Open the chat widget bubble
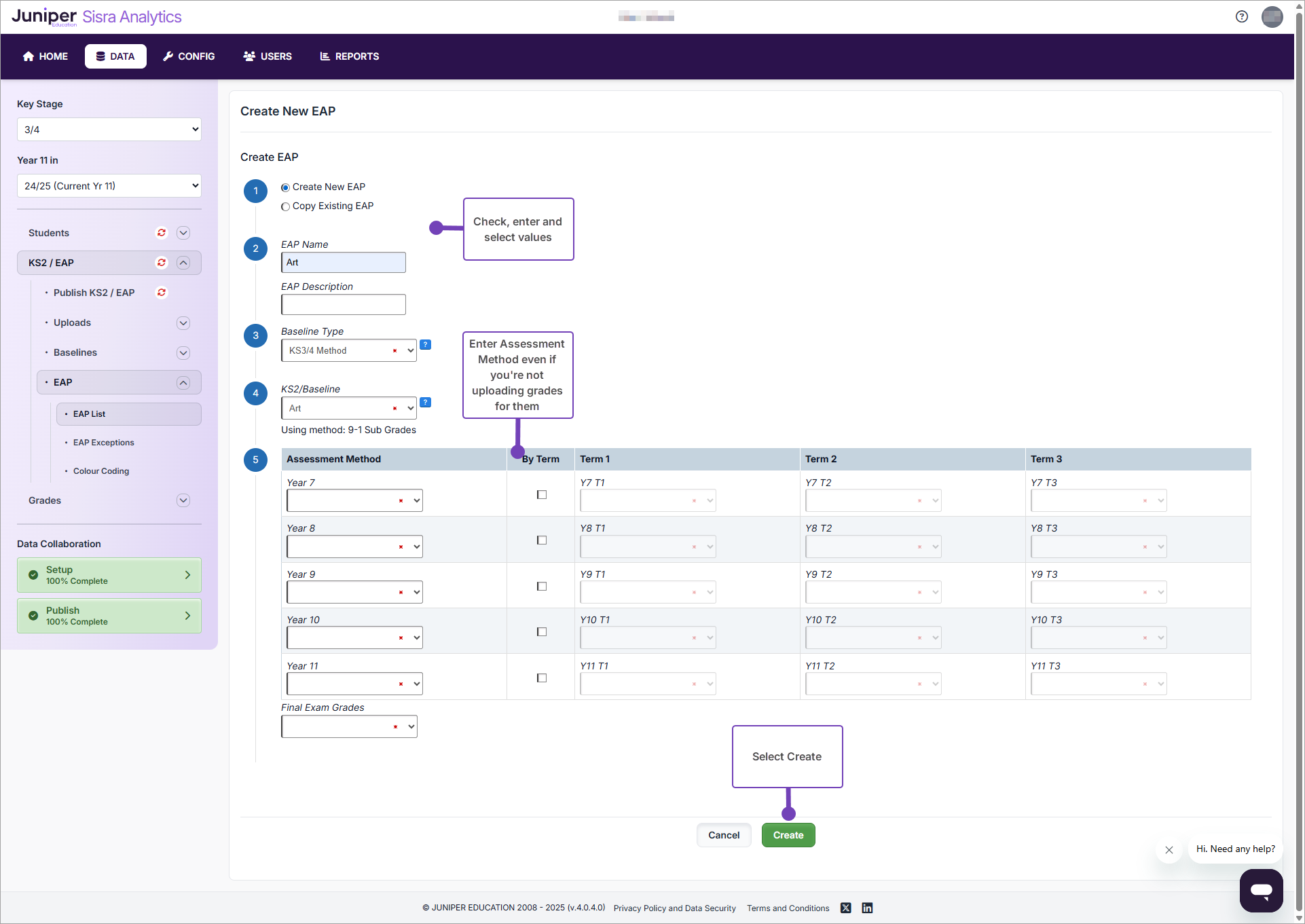The image size is (1305, 924). [1261, 890]
